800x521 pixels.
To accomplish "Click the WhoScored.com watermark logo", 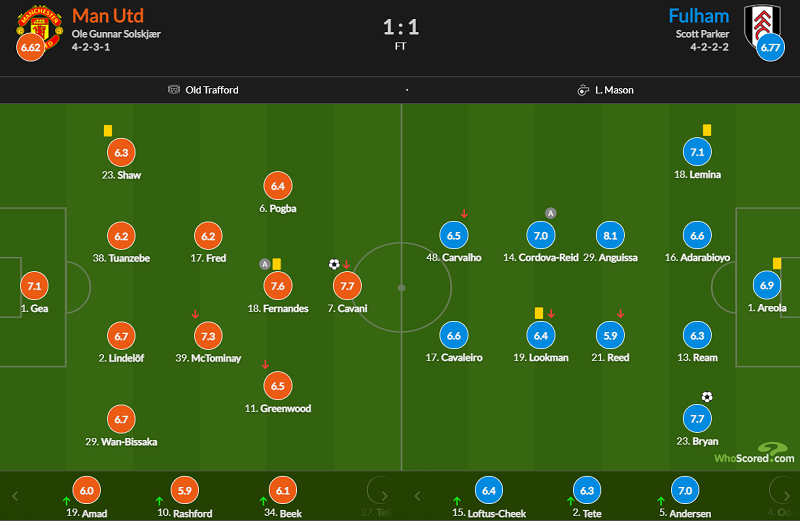I will (754, 453).
